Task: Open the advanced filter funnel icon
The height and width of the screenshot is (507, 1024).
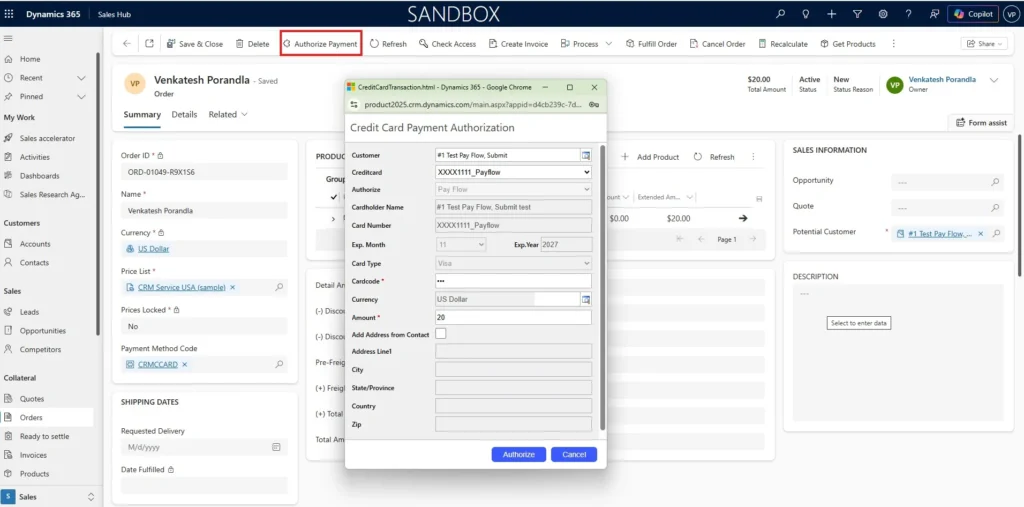Action: point(857,14)
